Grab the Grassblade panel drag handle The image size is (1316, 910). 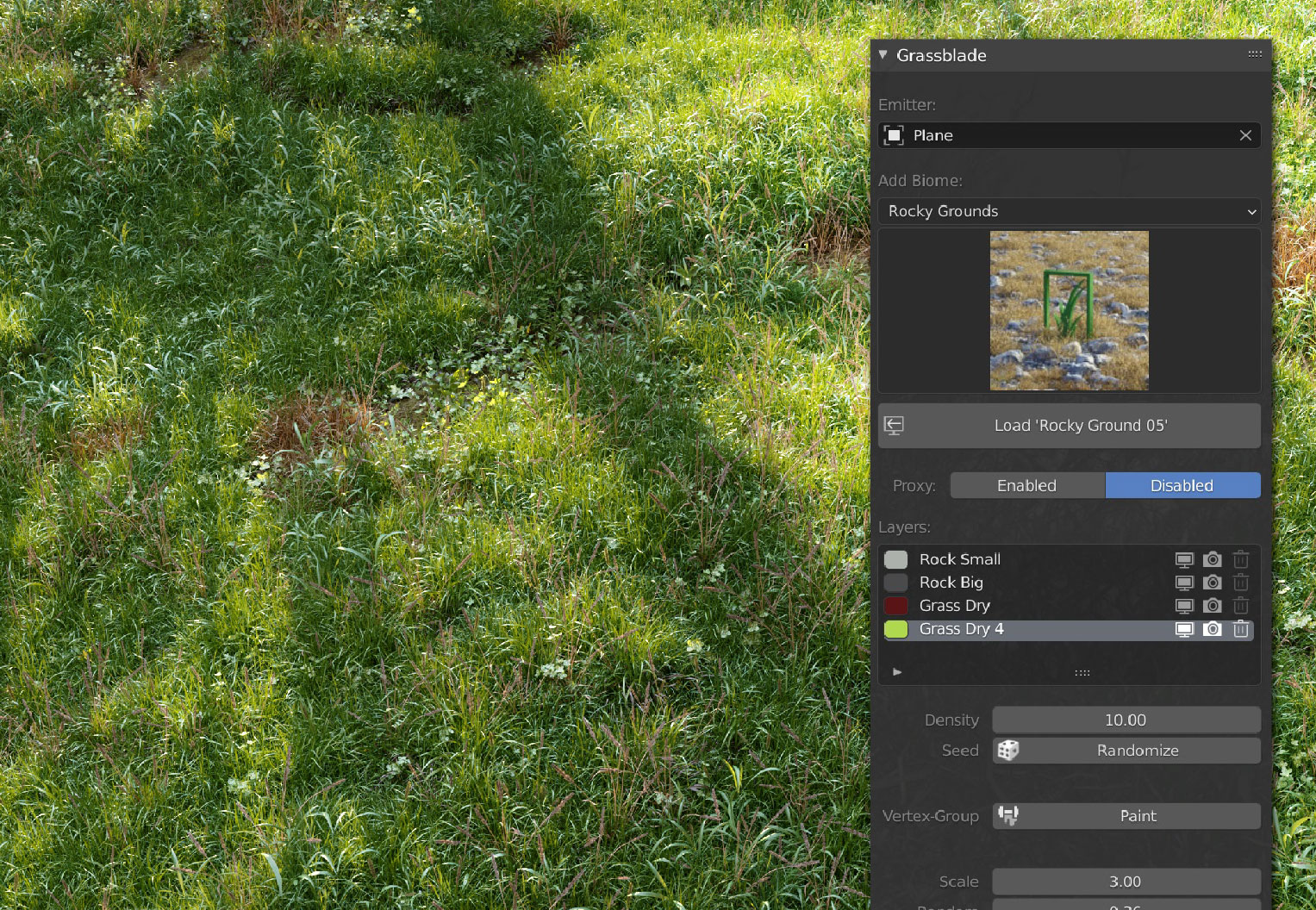1255,54
